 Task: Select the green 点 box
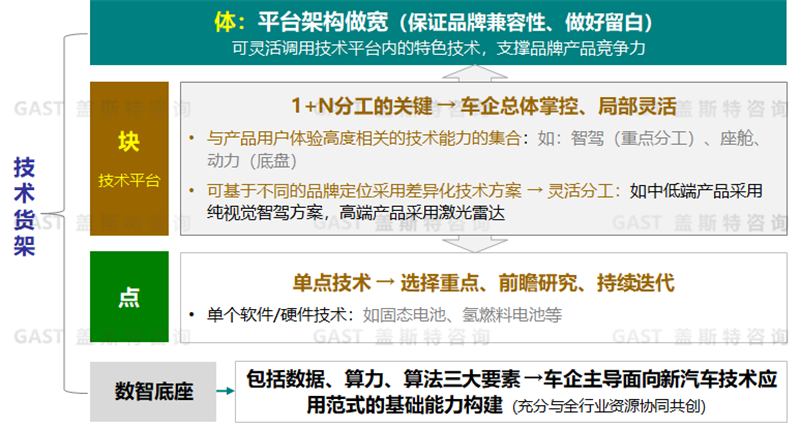[x=128, y=296]
